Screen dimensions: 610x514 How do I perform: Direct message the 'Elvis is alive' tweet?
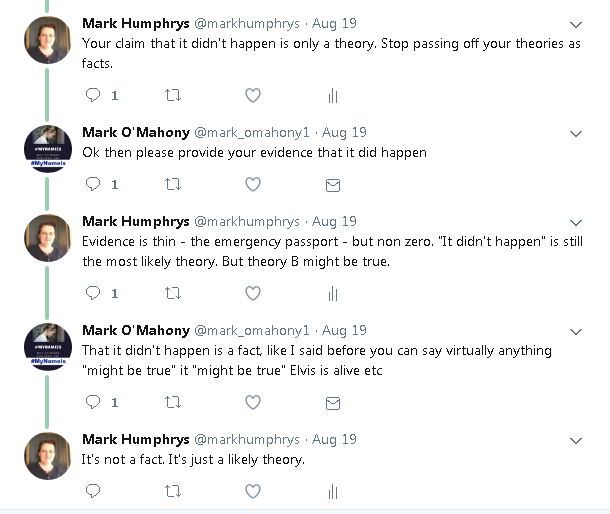[333, 402]
